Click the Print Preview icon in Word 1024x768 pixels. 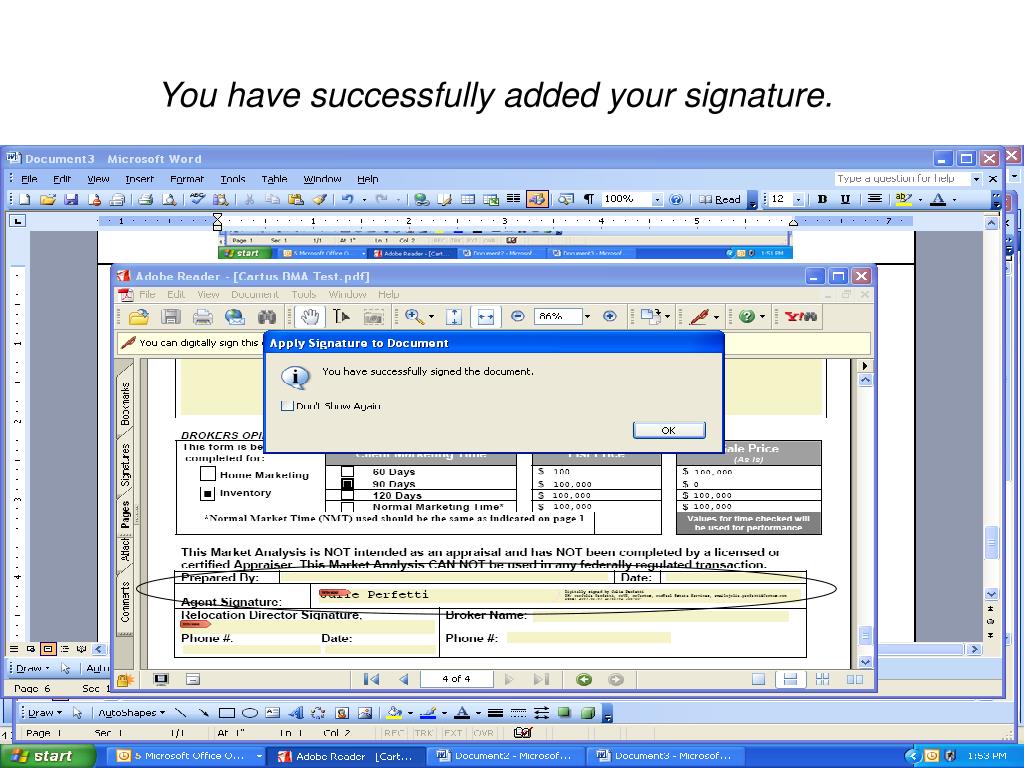tap(168, 199)
